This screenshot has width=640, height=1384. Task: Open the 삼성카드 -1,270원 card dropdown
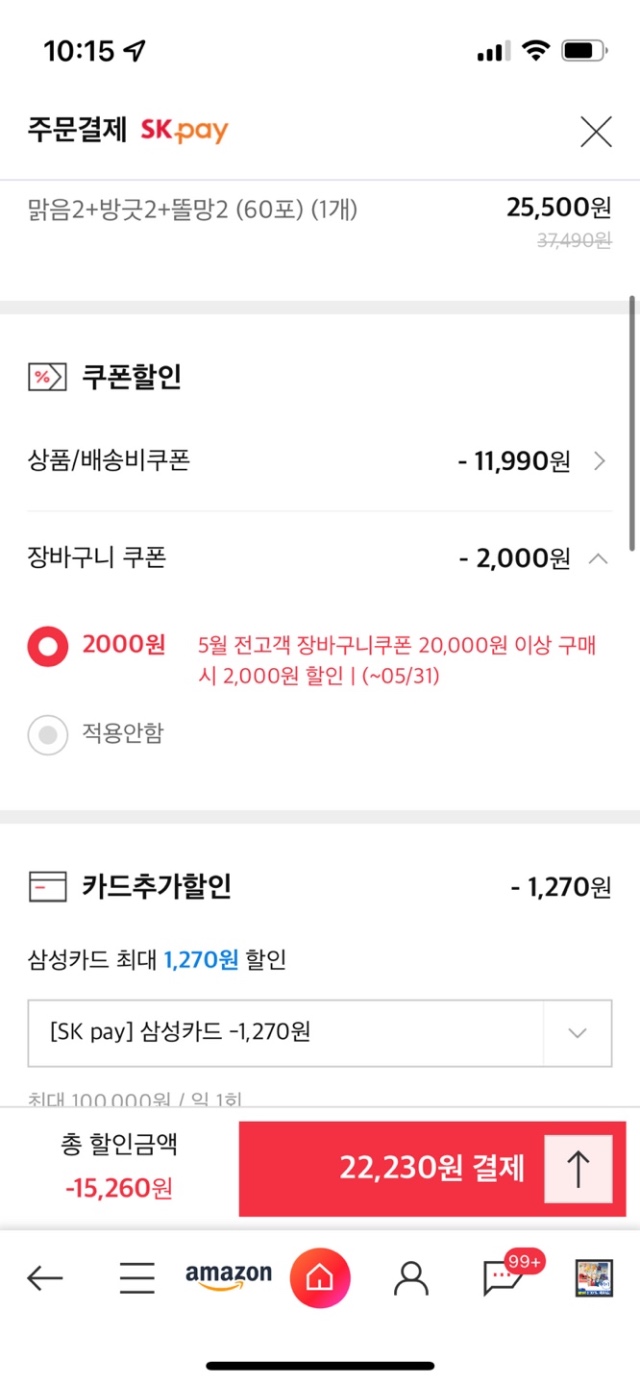320,1032
